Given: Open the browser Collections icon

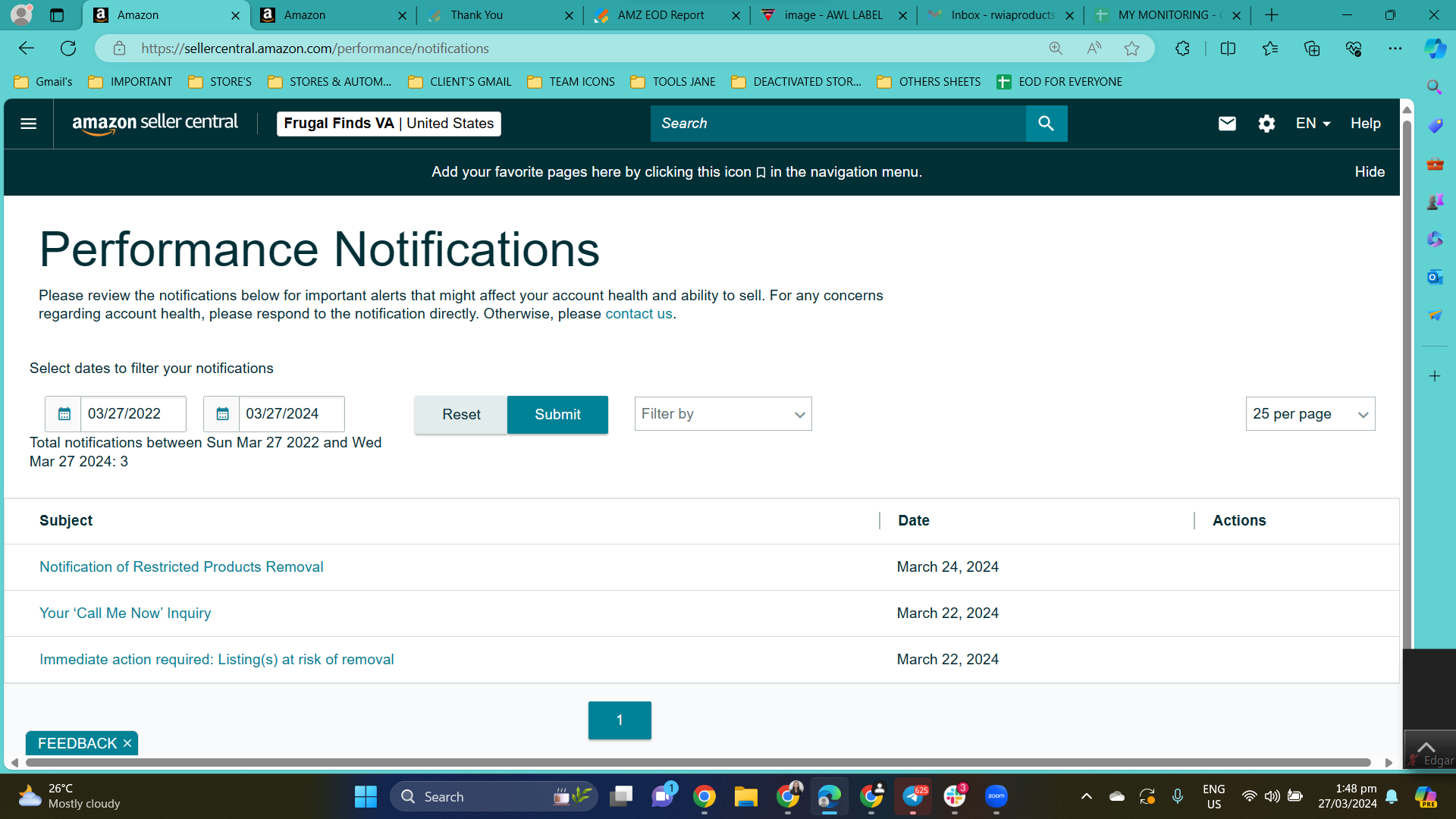Looking at the screenshot, I should pos(1312,49).
